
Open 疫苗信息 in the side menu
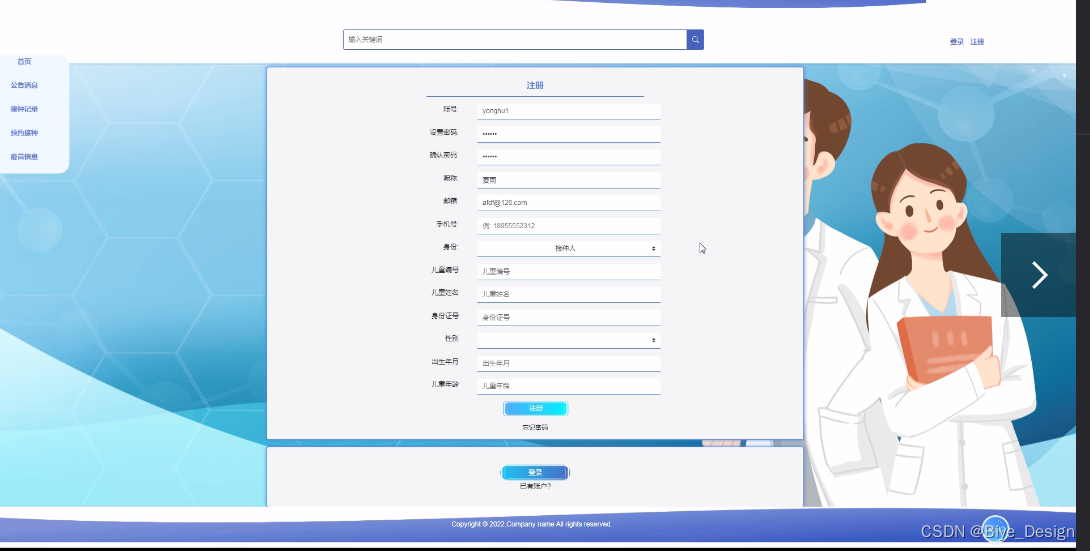(x=24, y=156)
